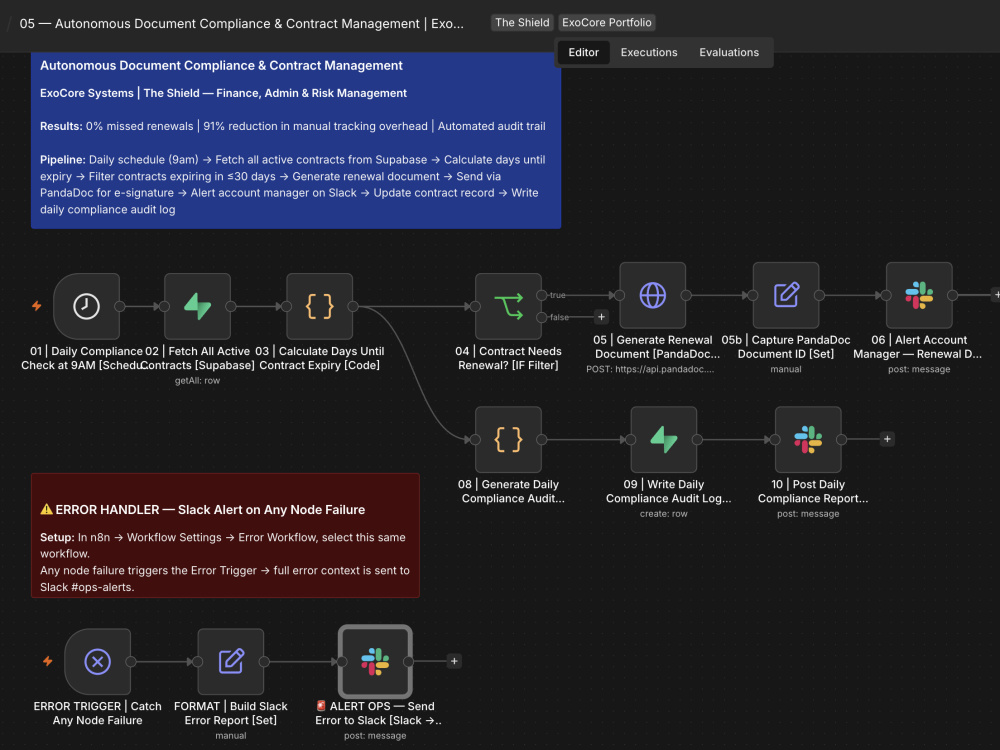
Task: Open the Generate Renewal Document HTTP request node
Action: click(x=652, y=295)
